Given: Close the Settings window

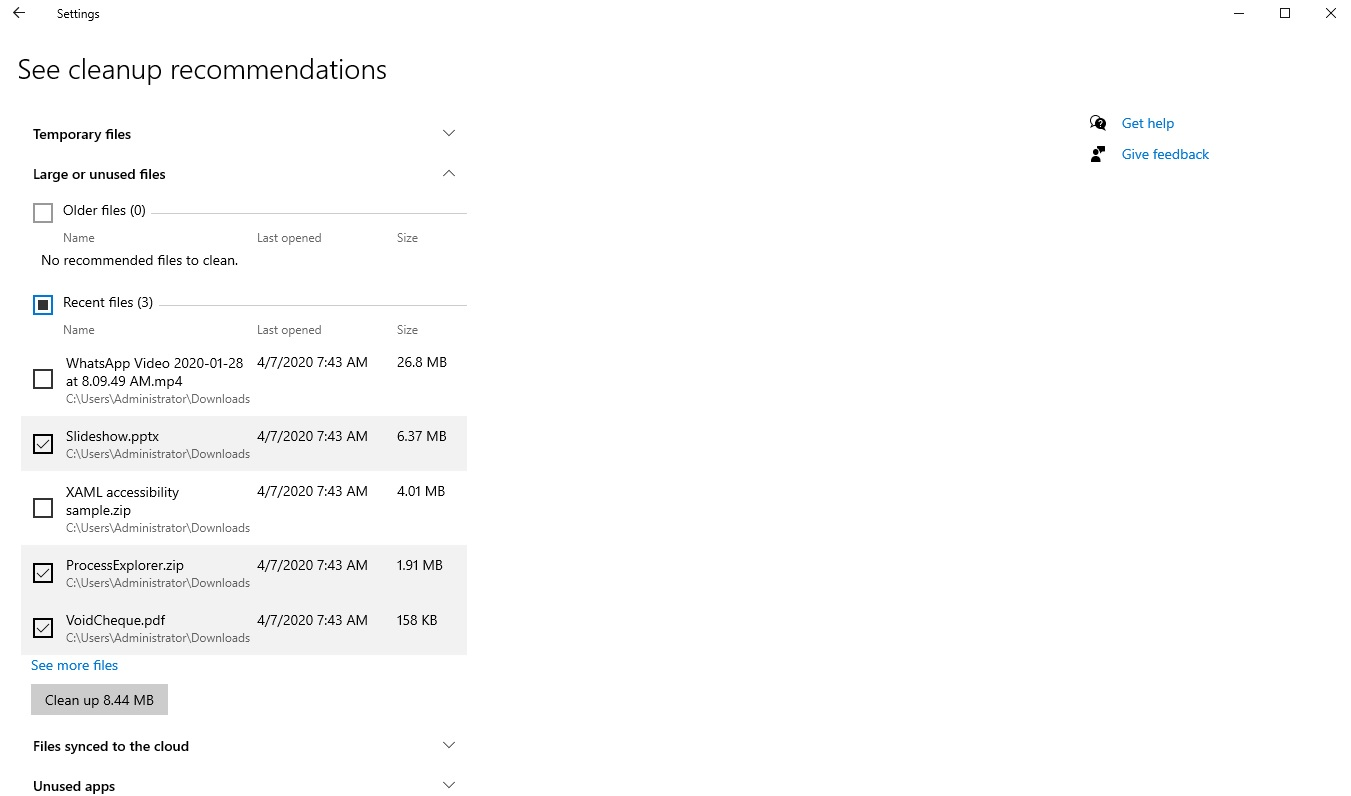Looking at the screenshot, I should pos(1330,14).
